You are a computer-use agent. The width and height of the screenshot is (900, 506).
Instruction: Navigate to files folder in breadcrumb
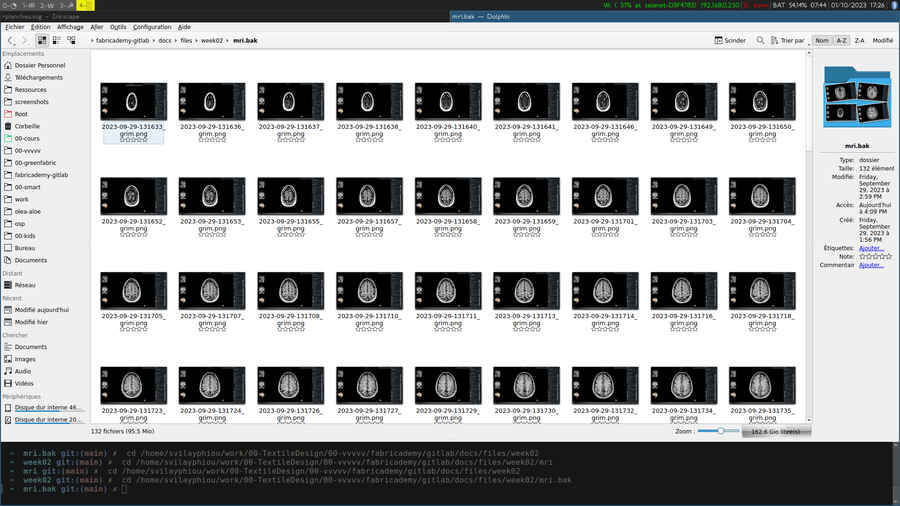(186, 41)
